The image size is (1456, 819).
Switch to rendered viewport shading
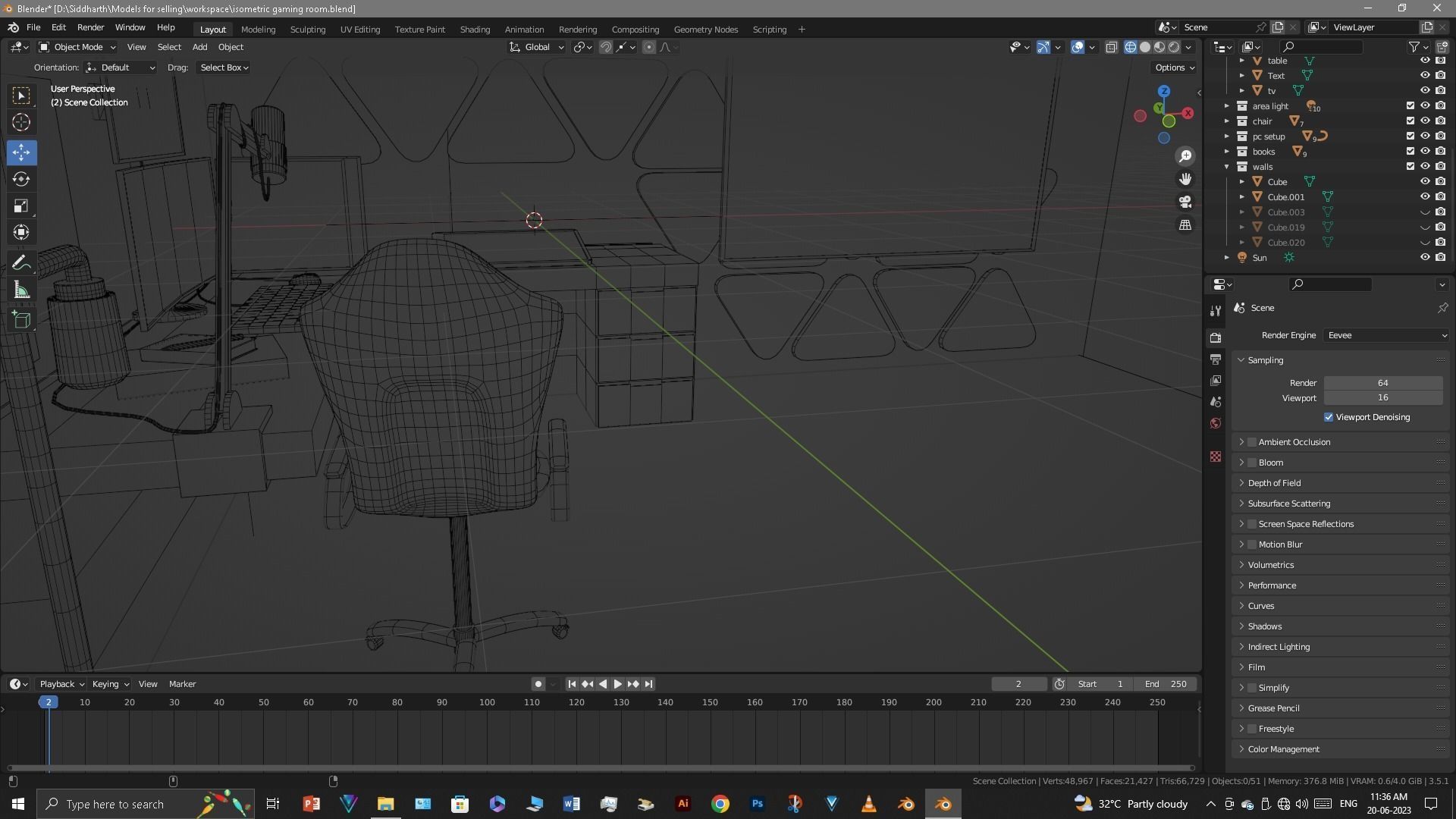pyautogui.click(x=1174, y=47)
